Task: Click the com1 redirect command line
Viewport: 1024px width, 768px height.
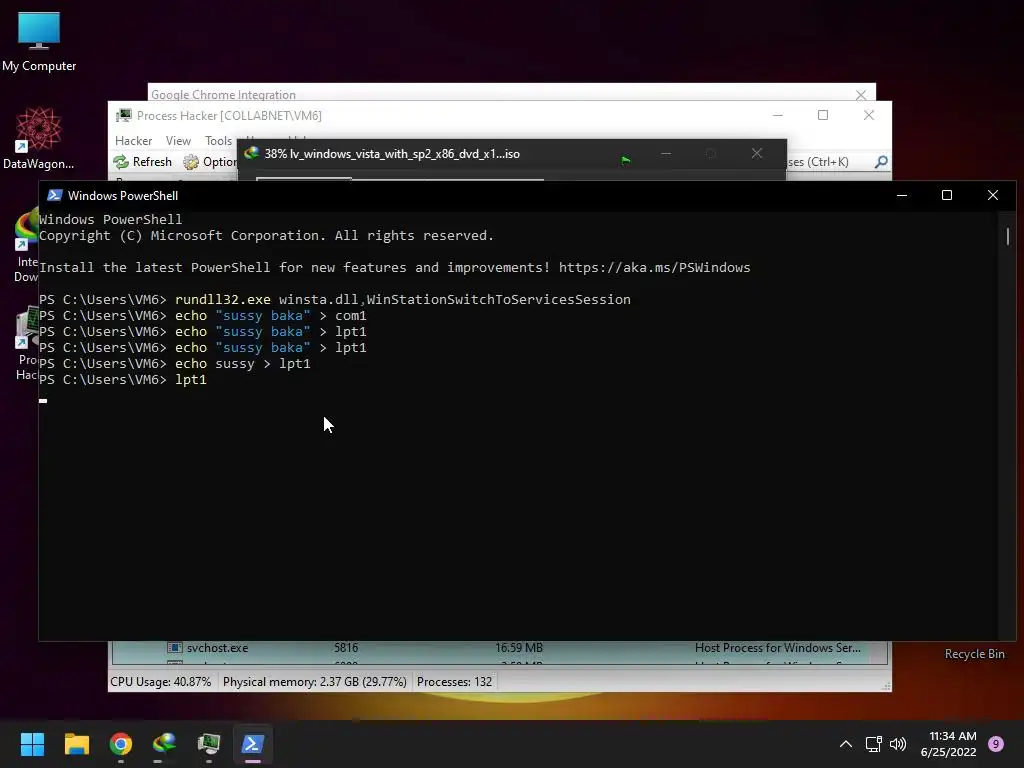Action: click(270, 316)
